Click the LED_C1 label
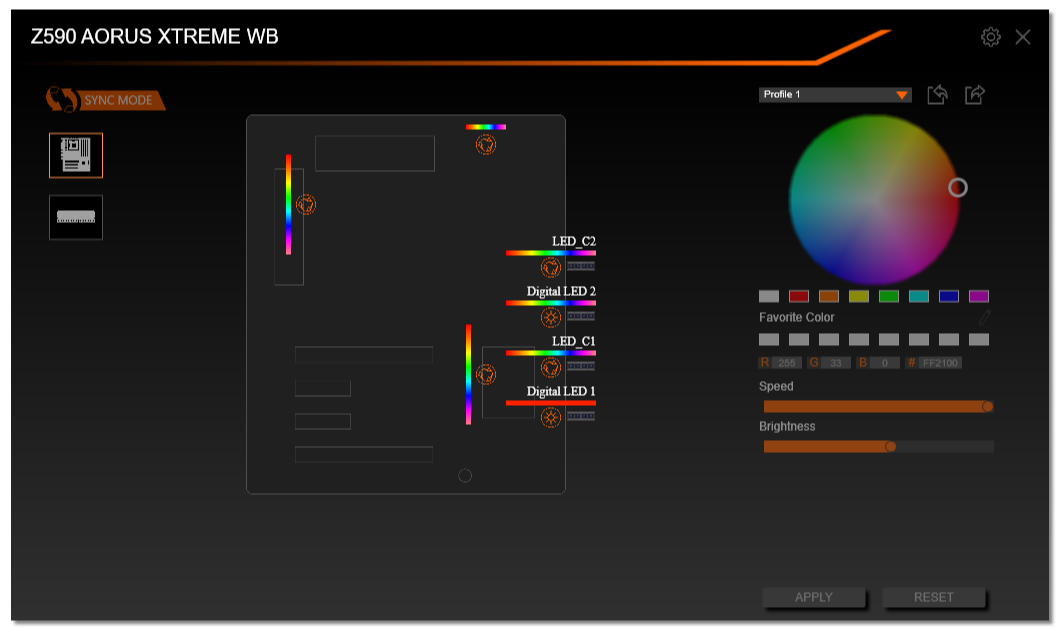Viewport: 1060px width, 630px height. coord(573,341)
